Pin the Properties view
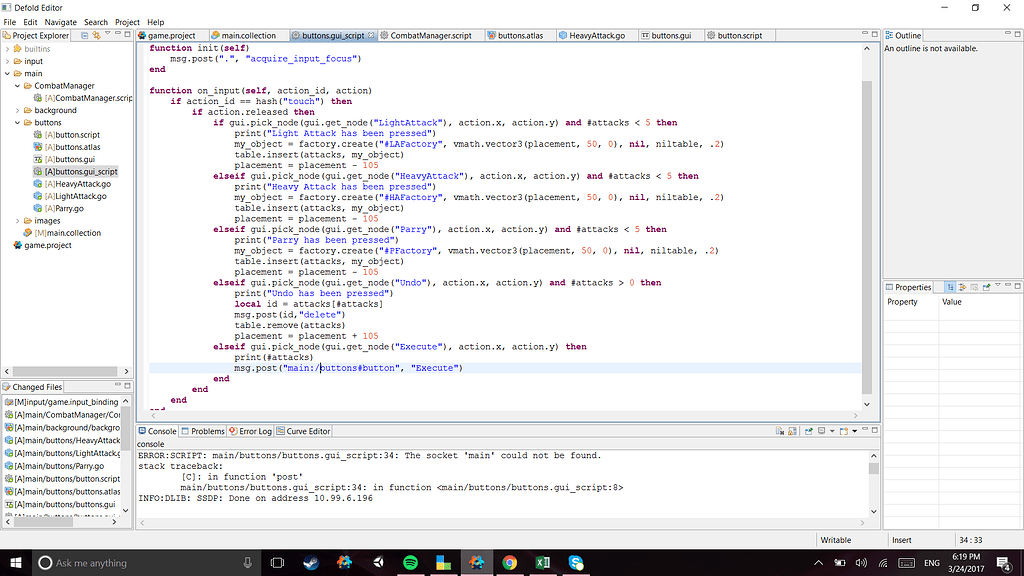Viewport: 1024px width, 576px height. [985, 287]
